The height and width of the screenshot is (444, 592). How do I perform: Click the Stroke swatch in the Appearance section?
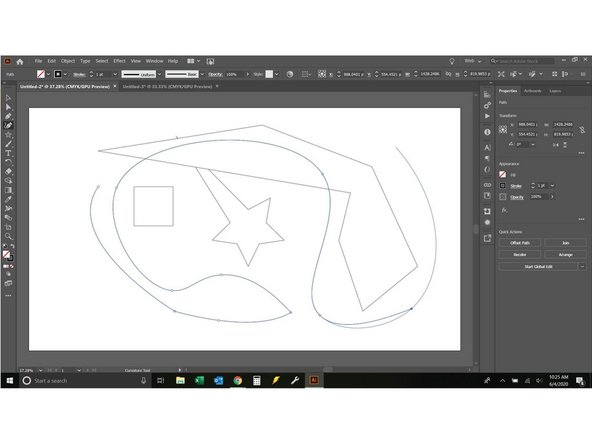coord(503,185)
